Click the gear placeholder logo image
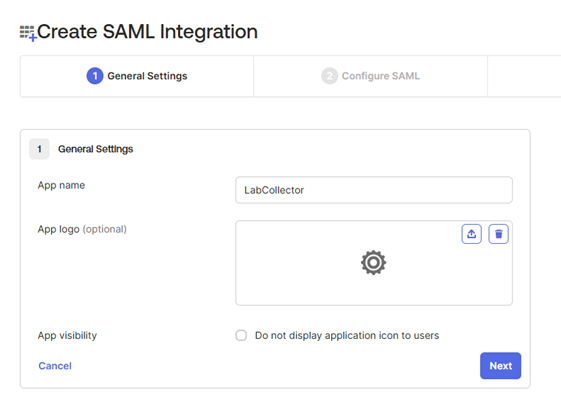The image size is (561, 414). (x=373, y=263)
